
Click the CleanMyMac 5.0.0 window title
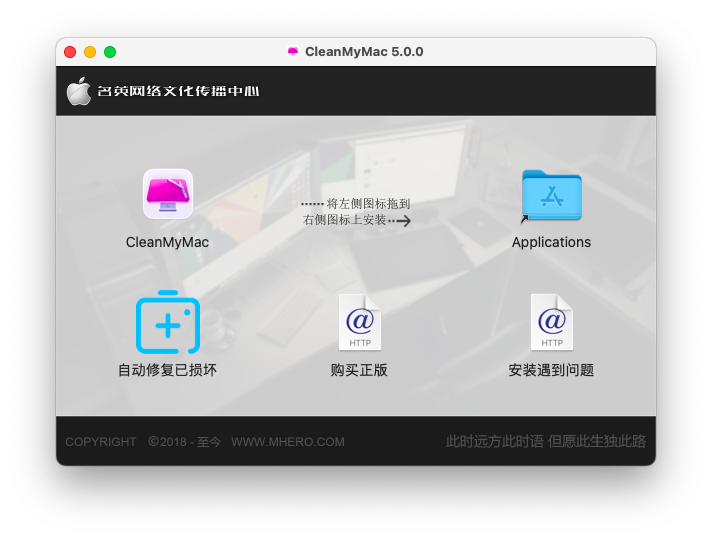pyautogui.click(x=364, y=52)
